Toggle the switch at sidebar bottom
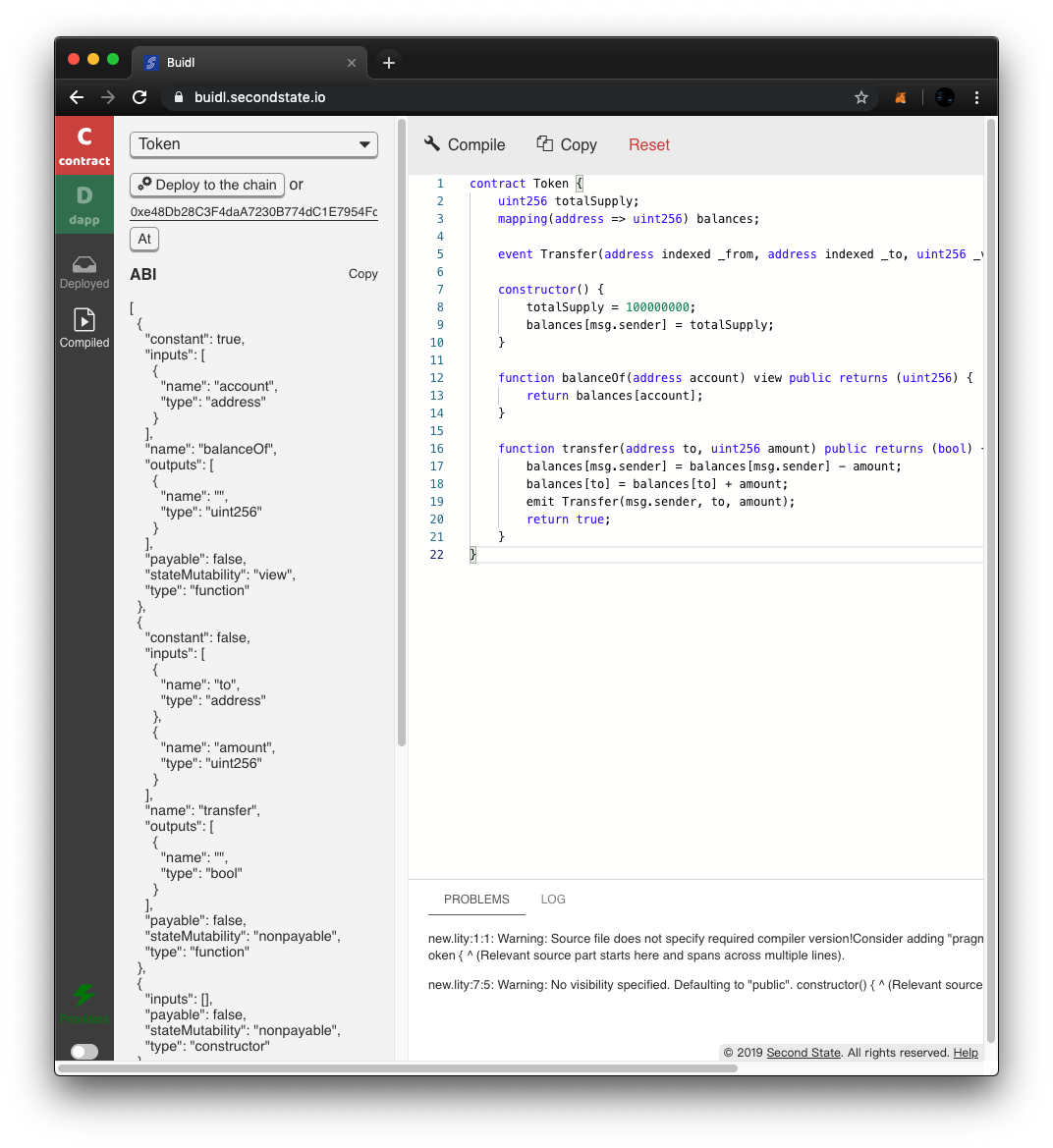The height and width of the screenshot is (1148, 1053). [84, 1052]
